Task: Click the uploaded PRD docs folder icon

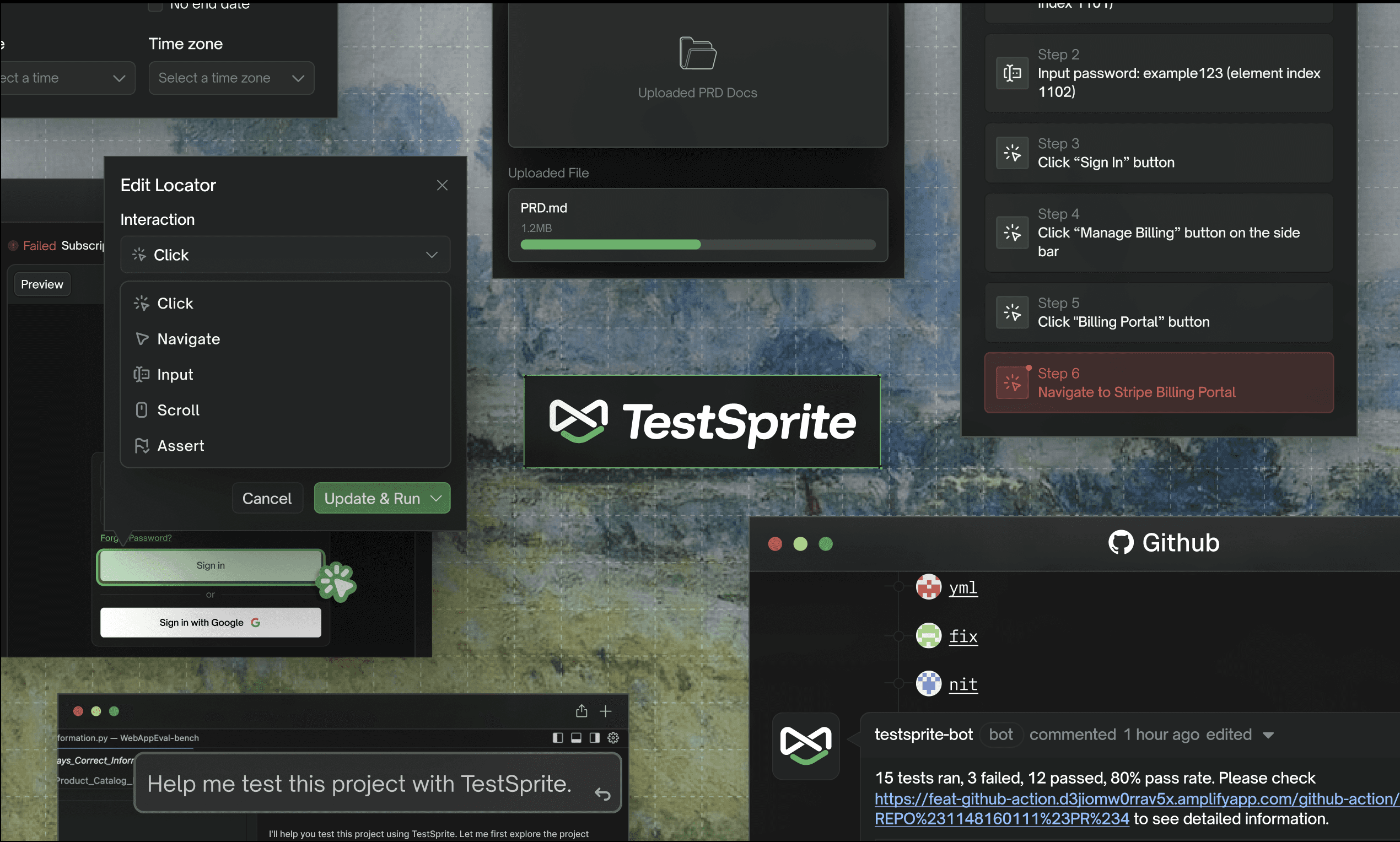Action: [697, 53]
